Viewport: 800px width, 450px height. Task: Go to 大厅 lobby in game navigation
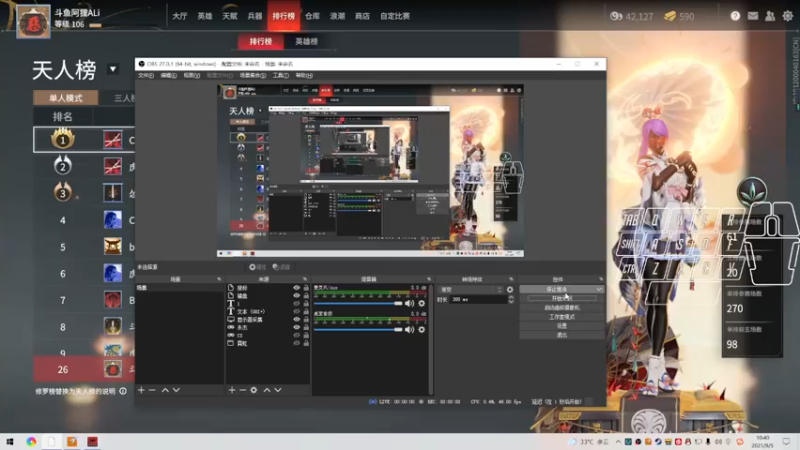coord(180,16)
